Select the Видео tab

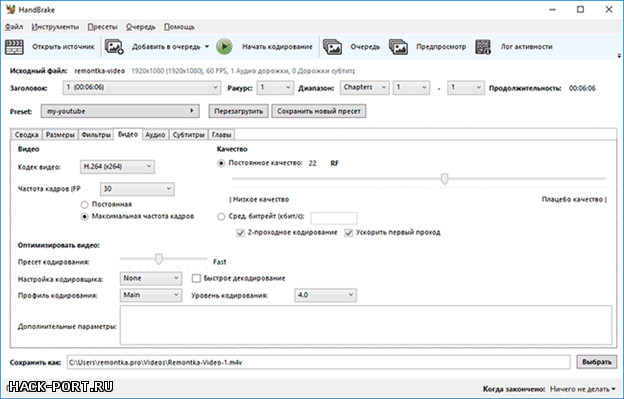pos(128,134)
